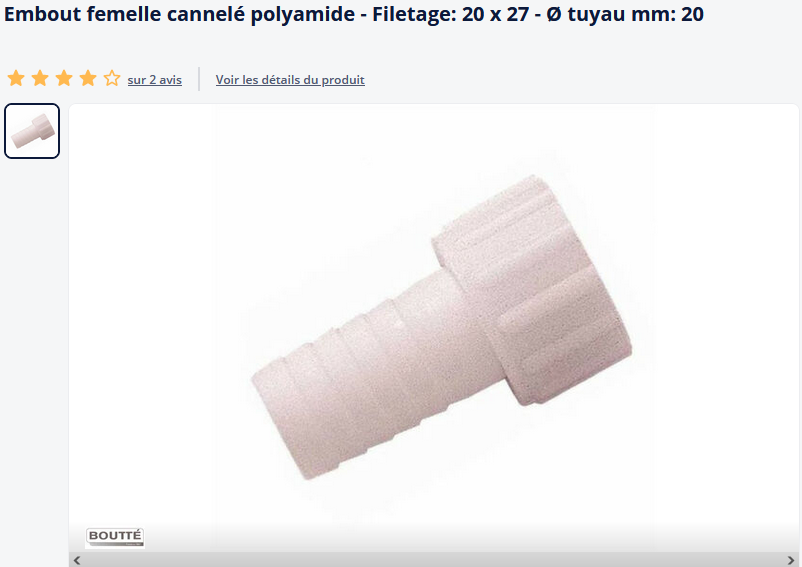
Task: Open 'Voir les détails du produit' link
Action: click(x=290, y=80)
